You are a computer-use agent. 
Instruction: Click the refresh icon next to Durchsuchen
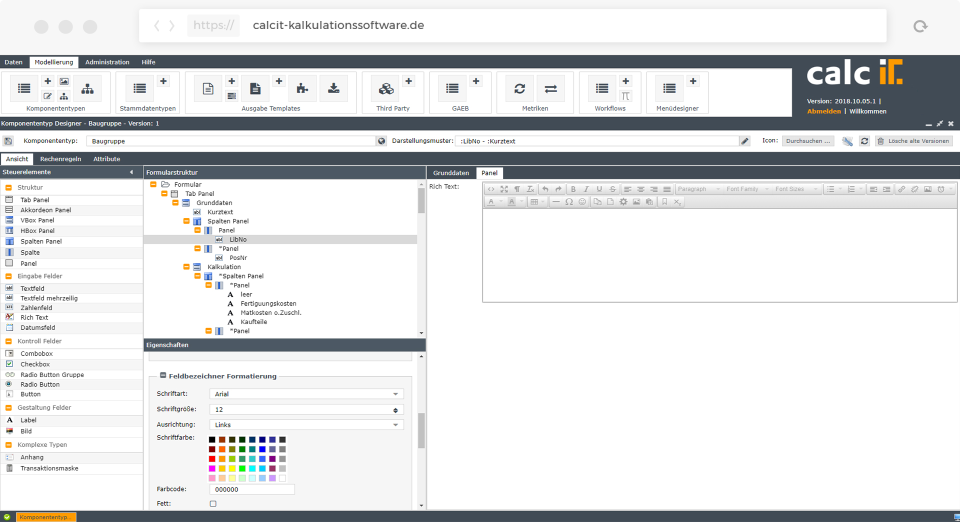pyautogui.click(x=864, y=141)
